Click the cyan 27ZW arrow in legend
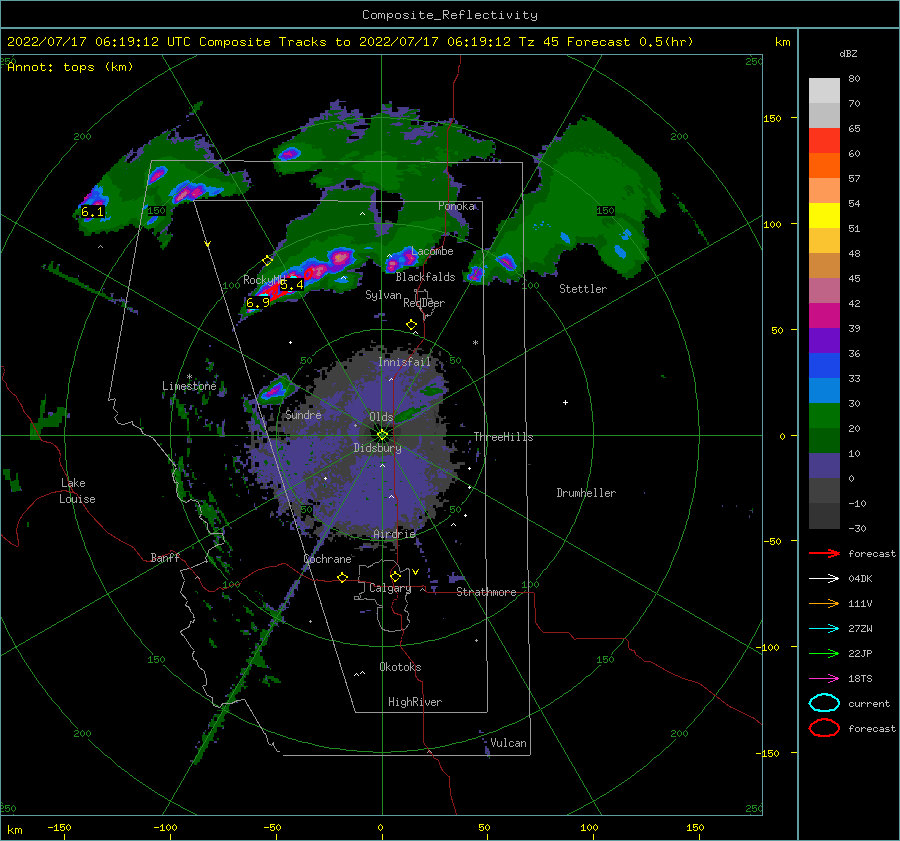Image resolution: width=900 pixels, height=841 pixels. point(825,629)
